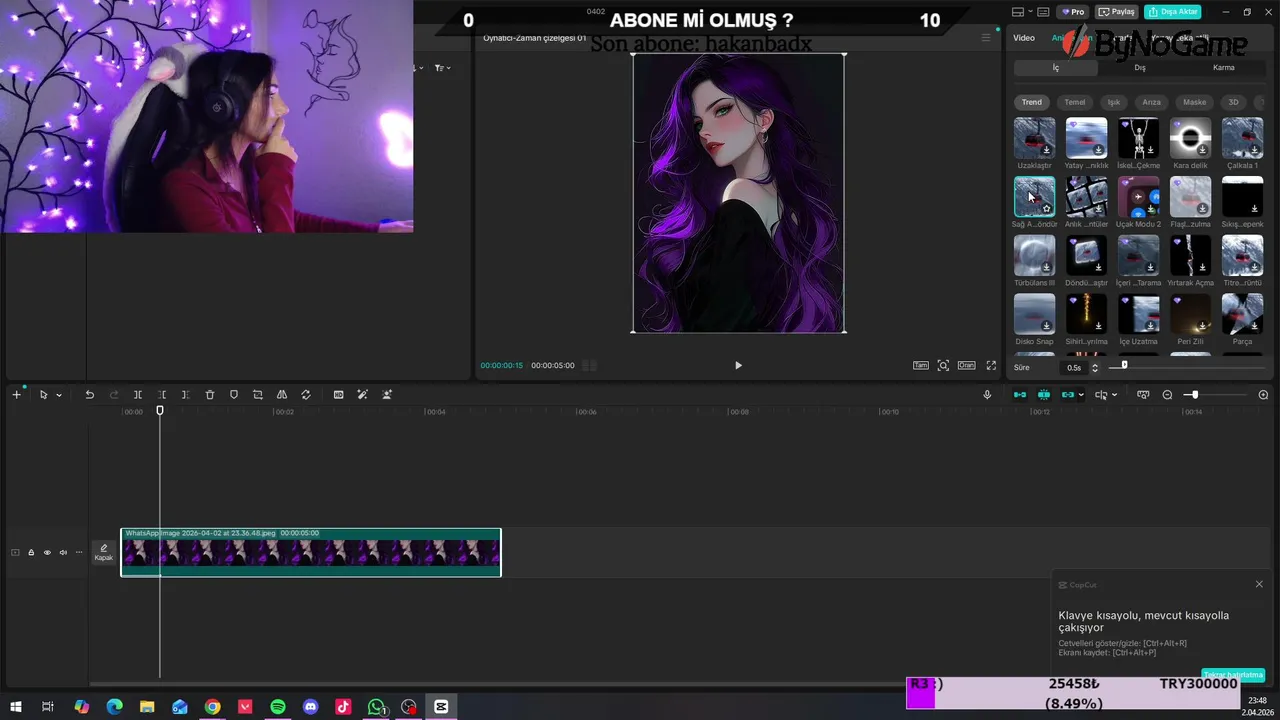Toggle auto-snapping in timeline toolbar
The image size is (1280, 720).
1044,395
